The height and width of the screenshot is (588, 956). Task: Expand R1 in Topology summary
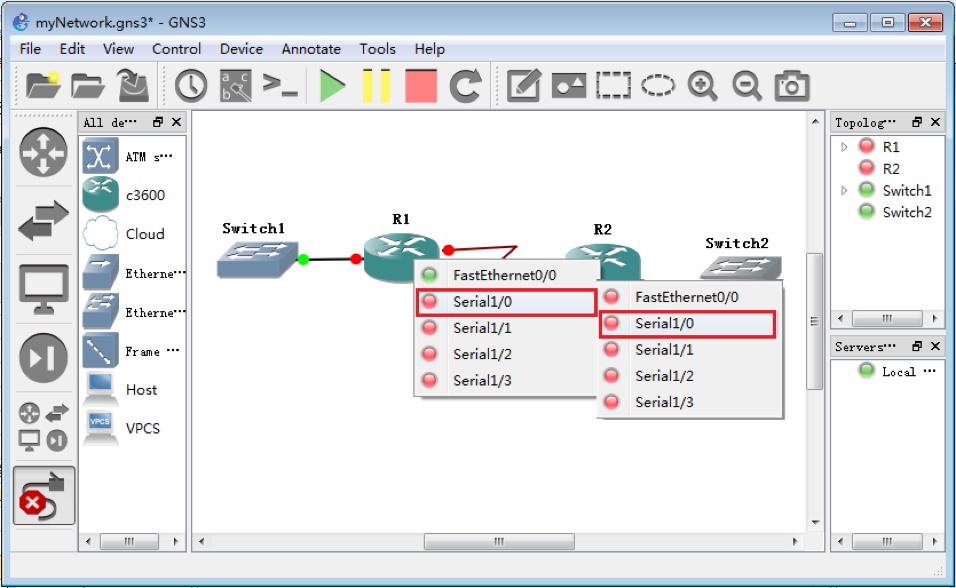(x=844, y=147)
